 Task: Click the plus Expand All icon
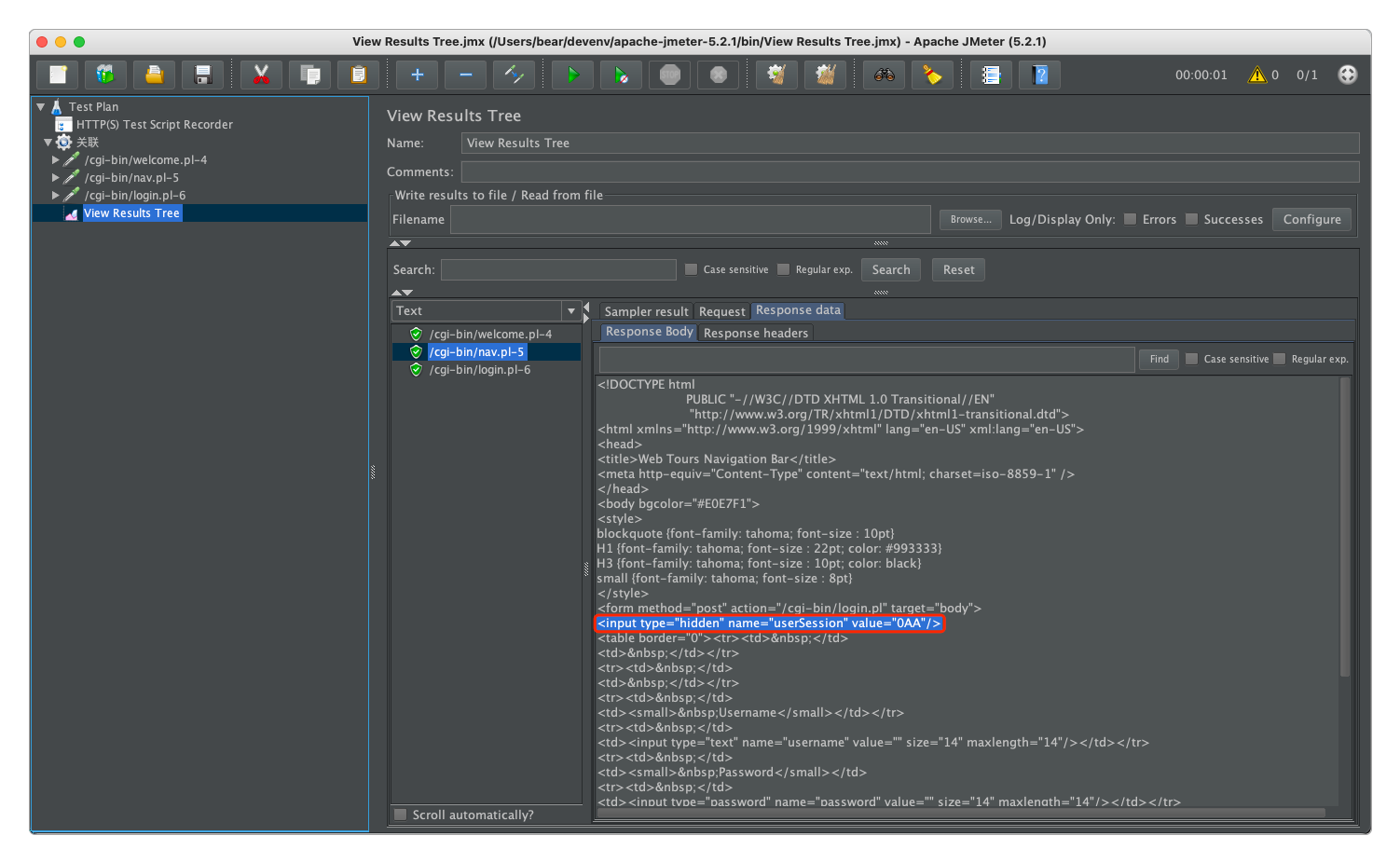pyautogui.click(x=417, y=75)
